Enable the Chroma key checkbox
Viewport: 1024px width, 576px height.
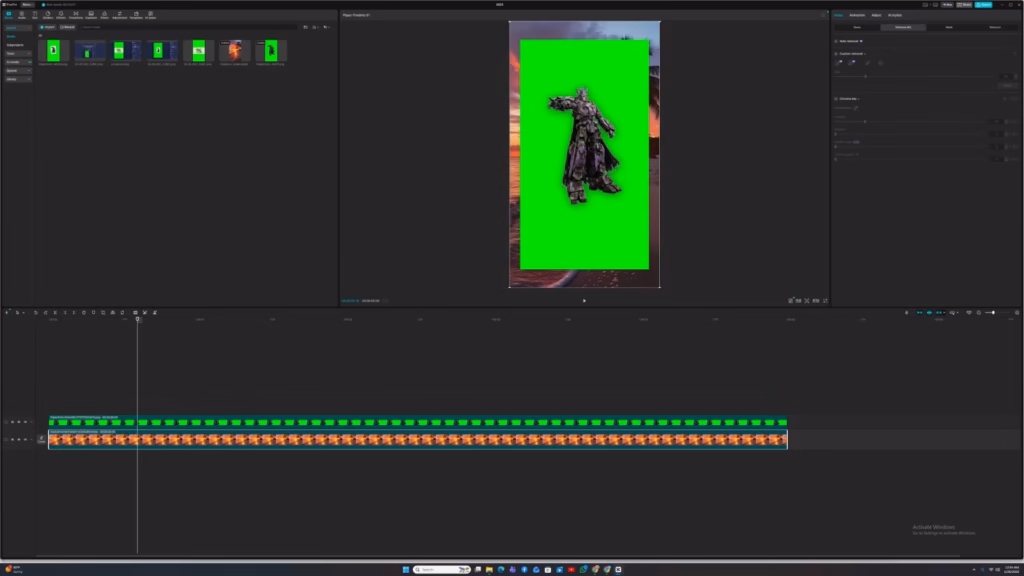pyautogui.click(x=836, y=99)
